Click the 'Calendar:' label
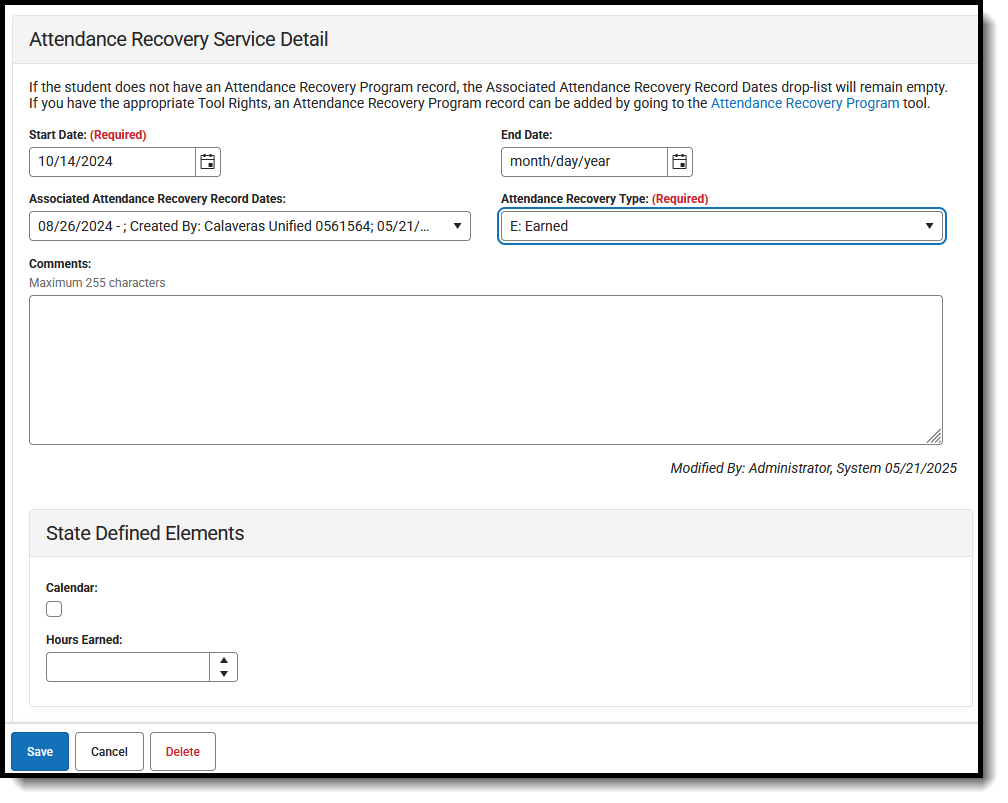 (72, 588)
